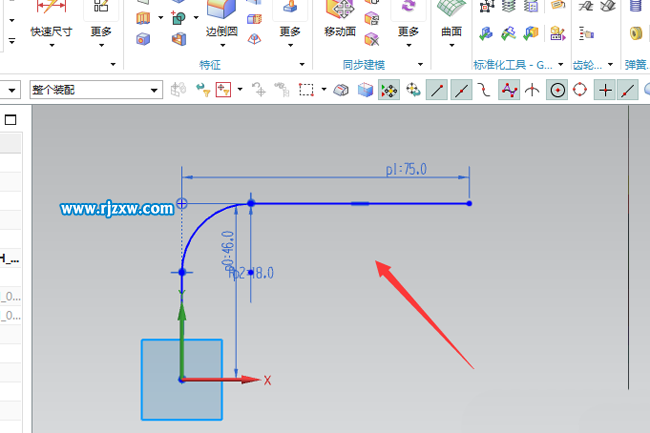
Task: Click the orange pattern feature icon in Feature group
Action: click(x=143, y=18)
